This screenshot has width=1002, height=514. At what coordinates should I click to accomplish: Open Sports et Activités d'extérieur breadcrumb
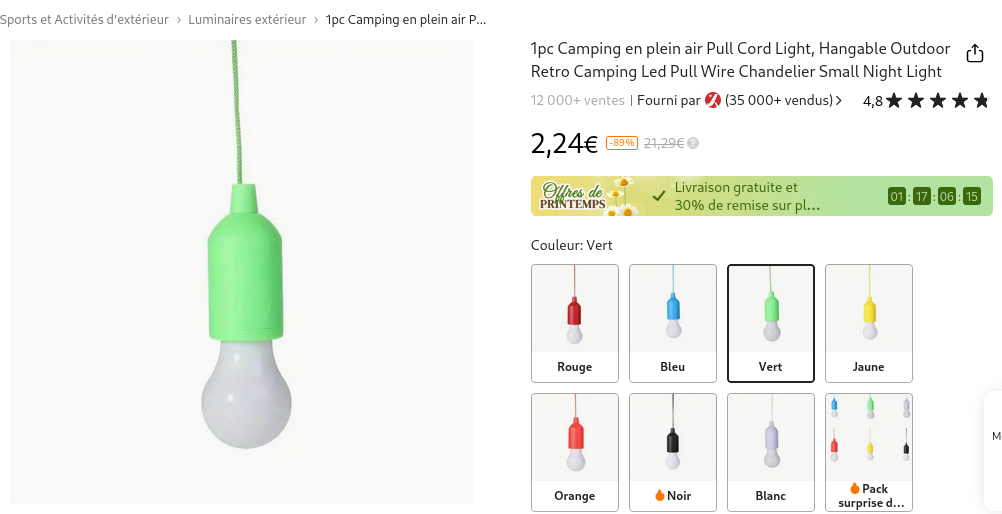point(84,20)
